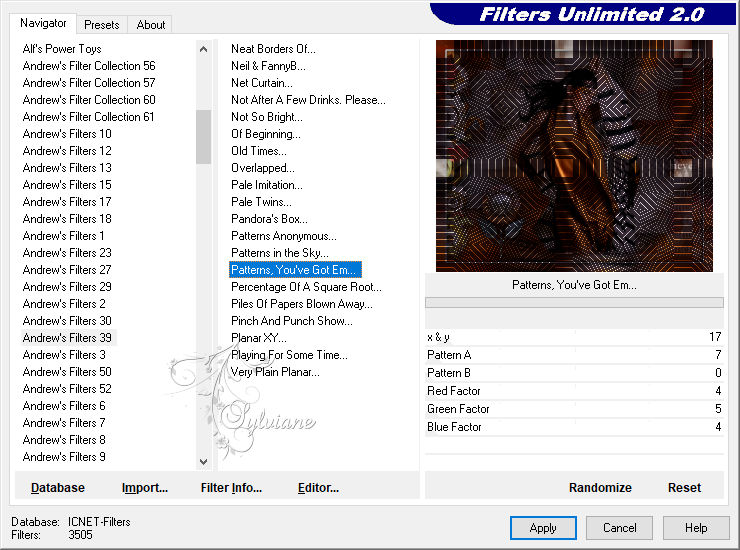Select Alf's Power Toys category

tap(62, 49)
